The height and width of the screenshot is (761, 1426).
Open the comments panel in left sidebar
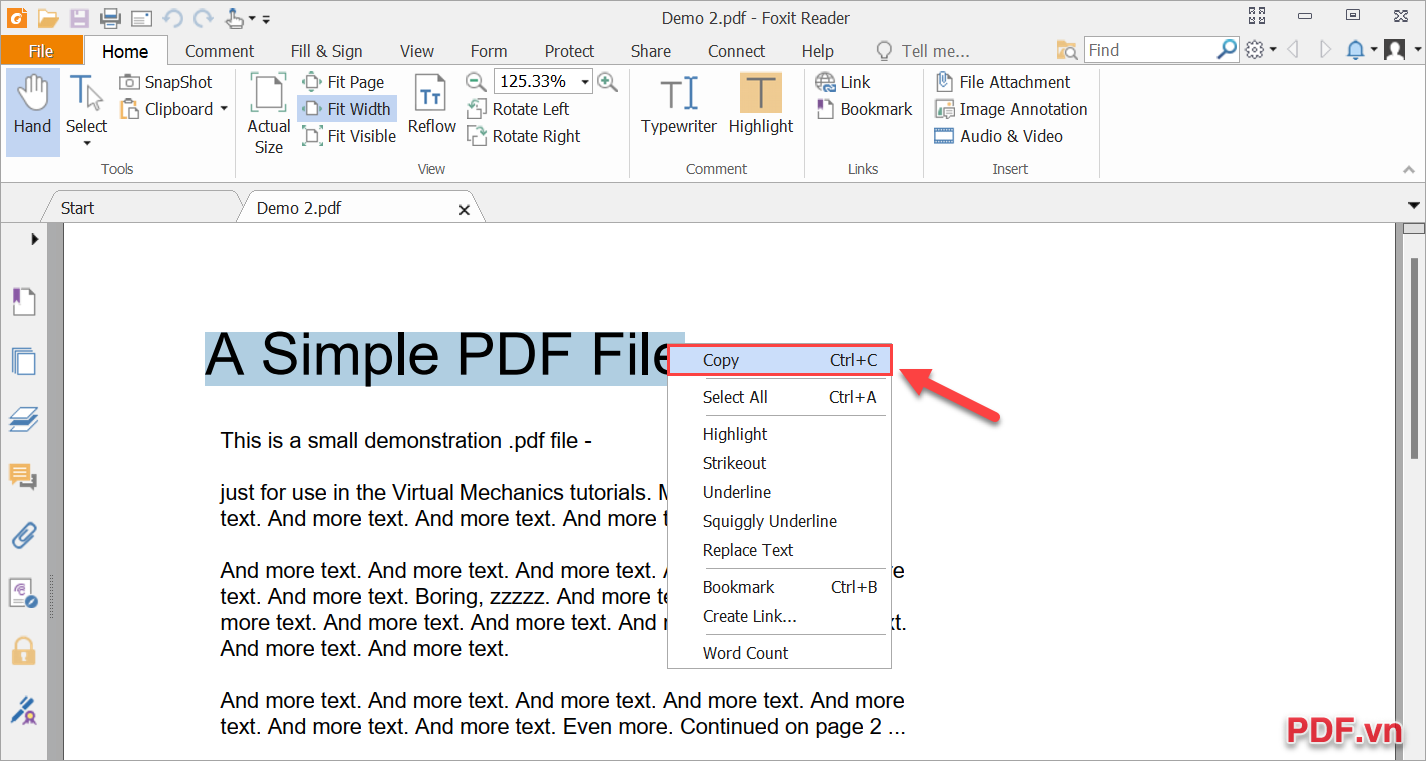23,477
